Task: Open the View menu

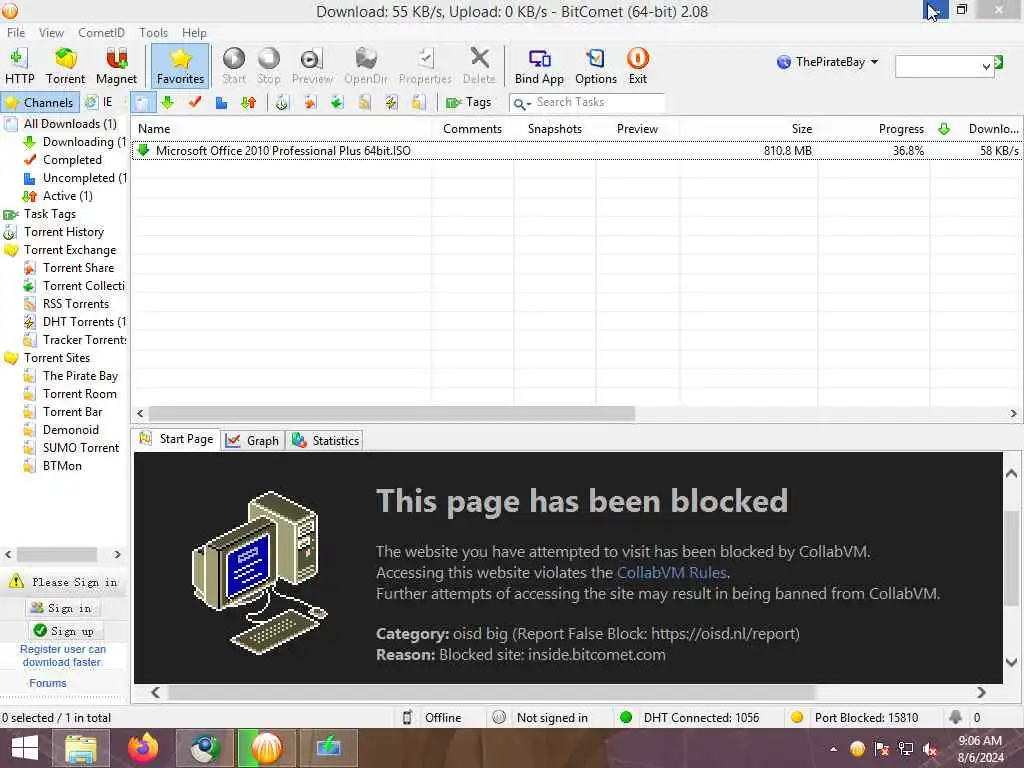Action: coord(51,33)
